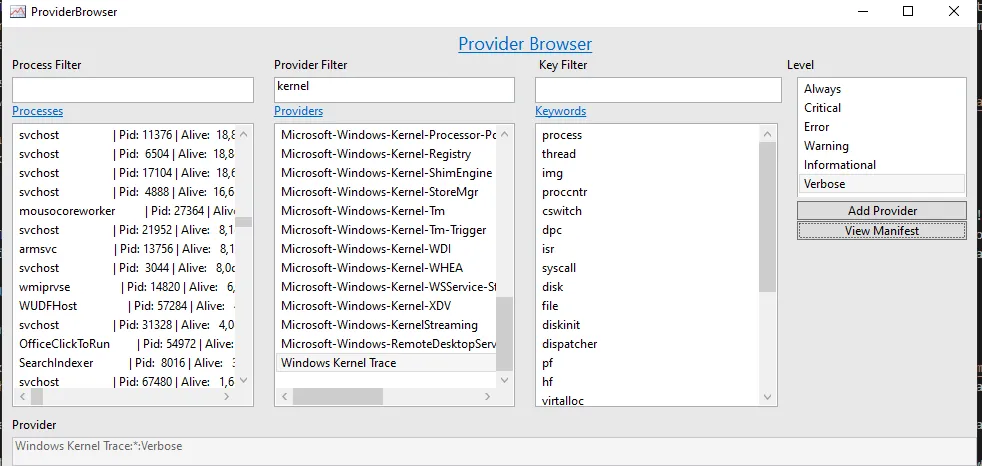Viewport: 982px width, 466px height.
Task: Select the syscall keyword
Action: [x=648, y=267]
